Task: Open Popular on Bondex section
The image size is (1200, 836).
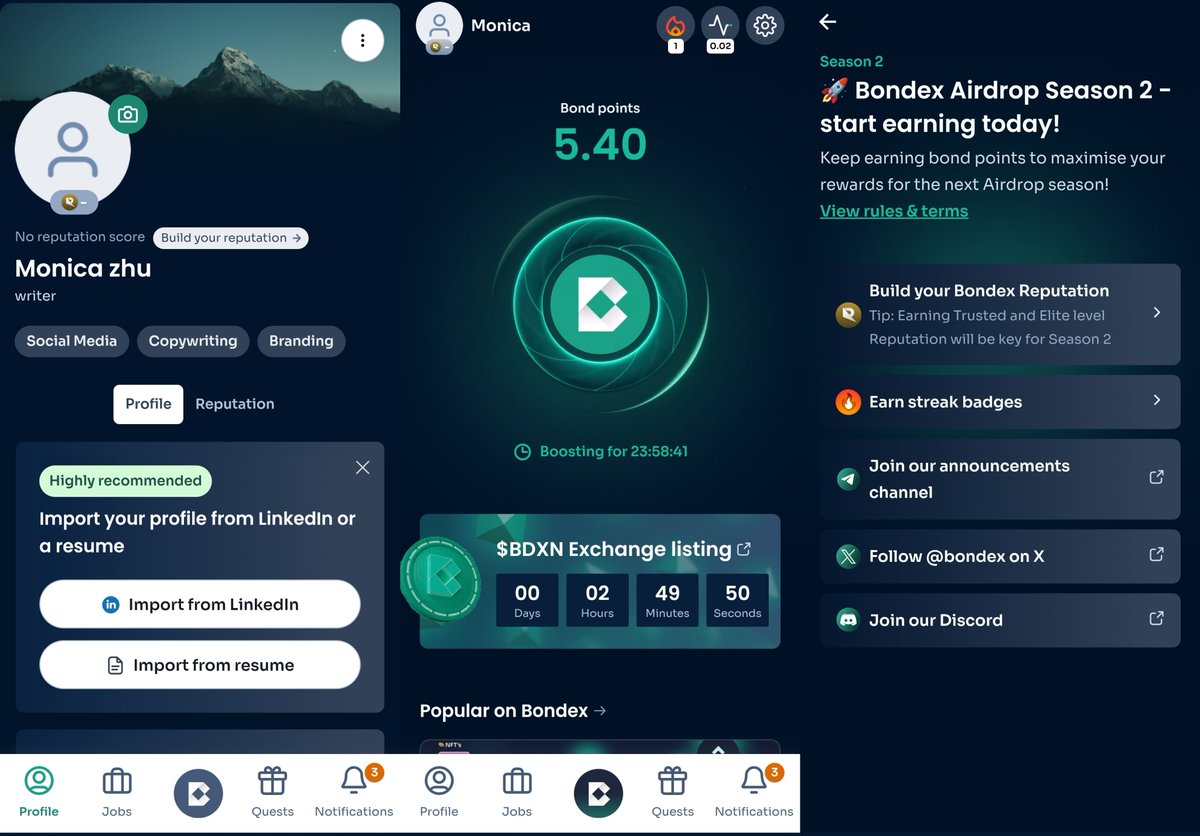Action: [x=513, y=711]
